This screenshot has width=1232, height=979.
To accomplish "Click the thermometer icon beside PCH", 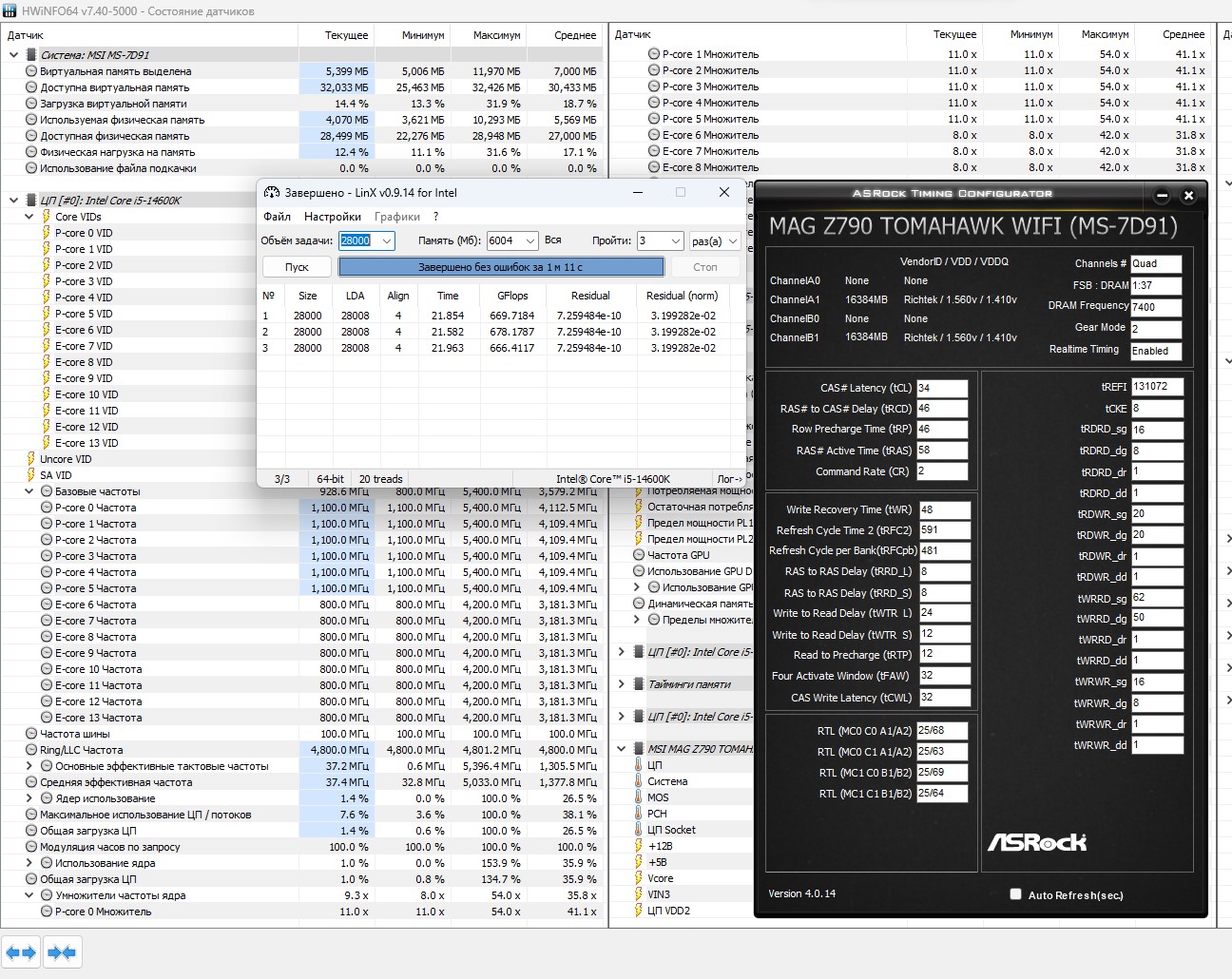I will coord(639,814).
